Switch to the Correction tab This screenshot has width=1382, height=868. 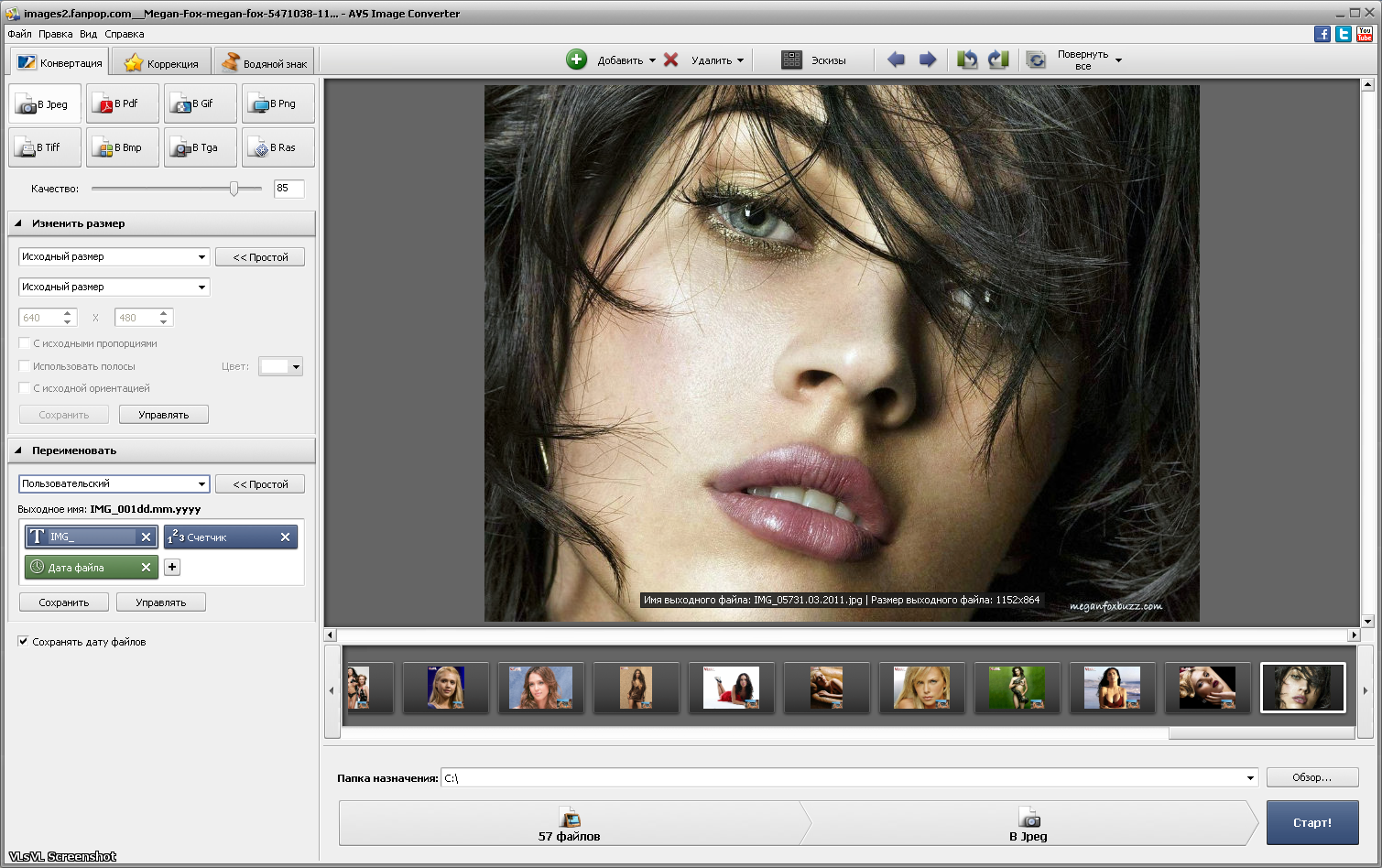(x=161, y=63)
